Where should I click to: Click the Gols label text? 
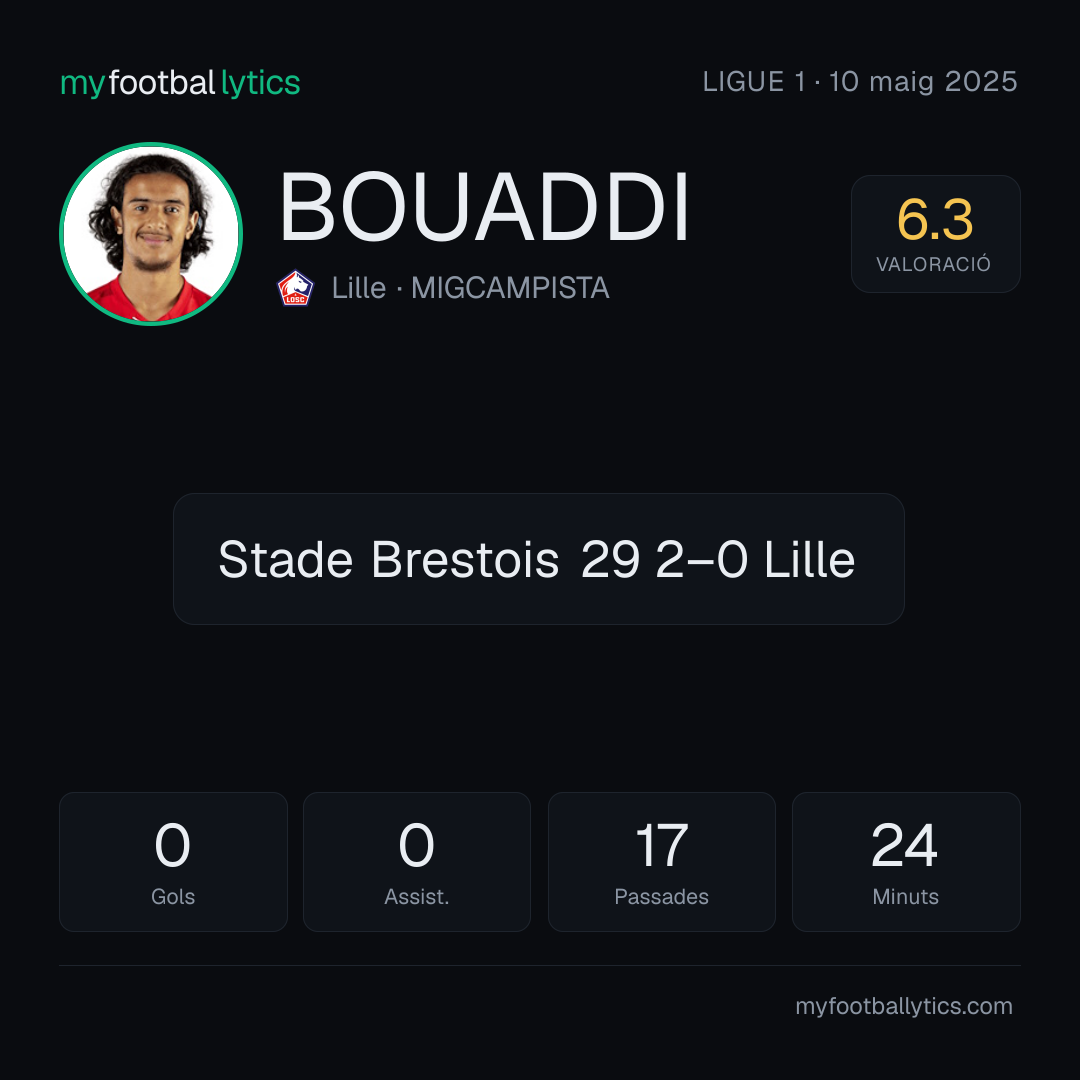pos(173,897)
